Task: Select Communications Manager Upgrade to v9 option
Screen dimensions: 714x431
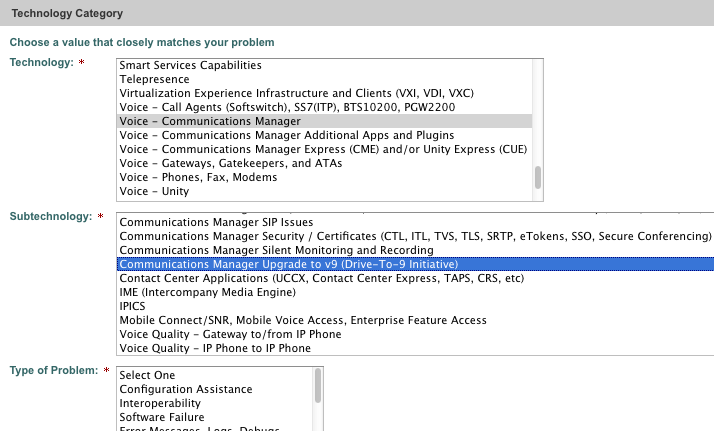Action: tap(415, 264)
